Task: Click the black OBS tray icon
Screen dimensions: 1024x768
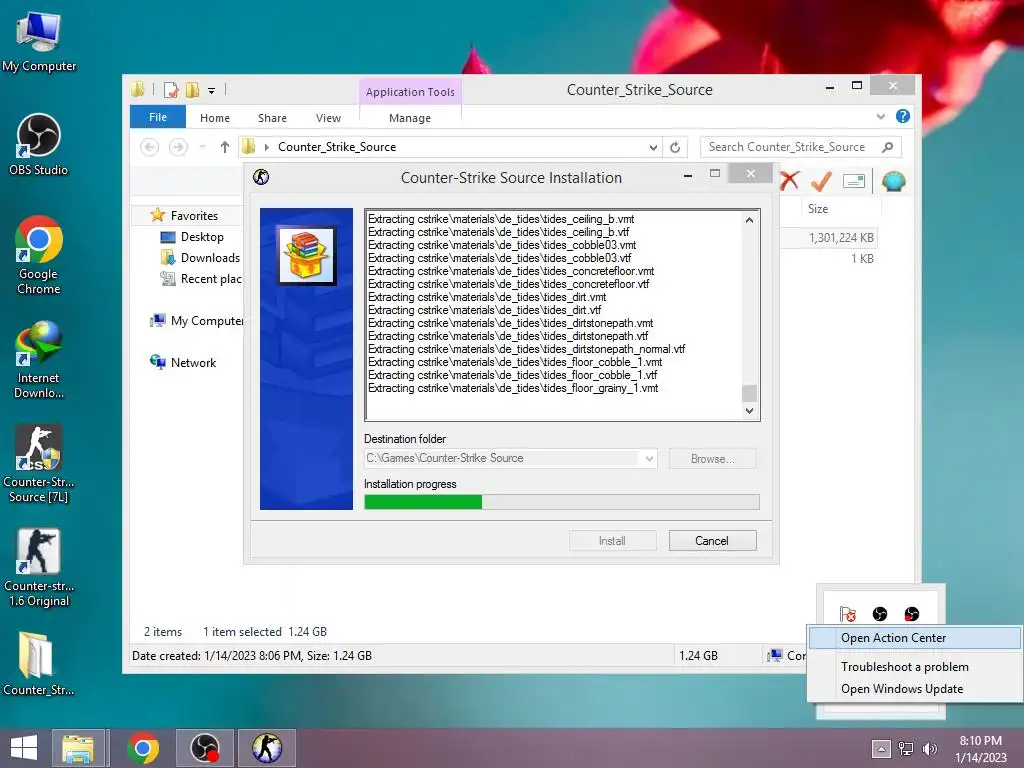Action: [x=880, y=614]
